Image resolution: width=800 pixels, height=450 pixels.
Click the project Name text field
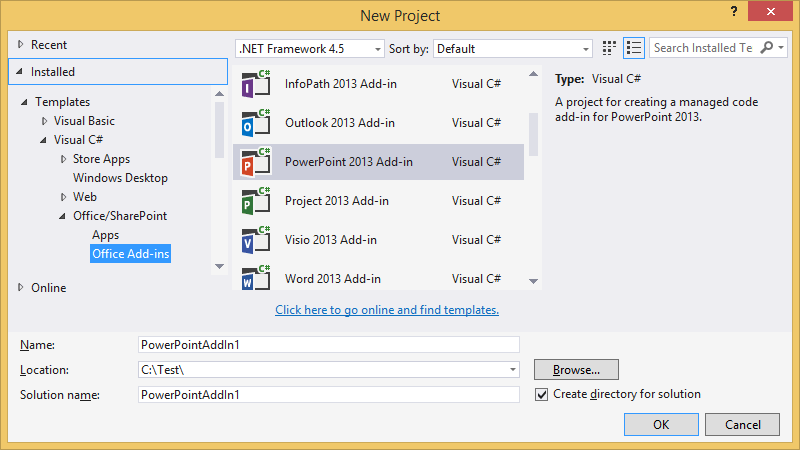tap(329, 345)
